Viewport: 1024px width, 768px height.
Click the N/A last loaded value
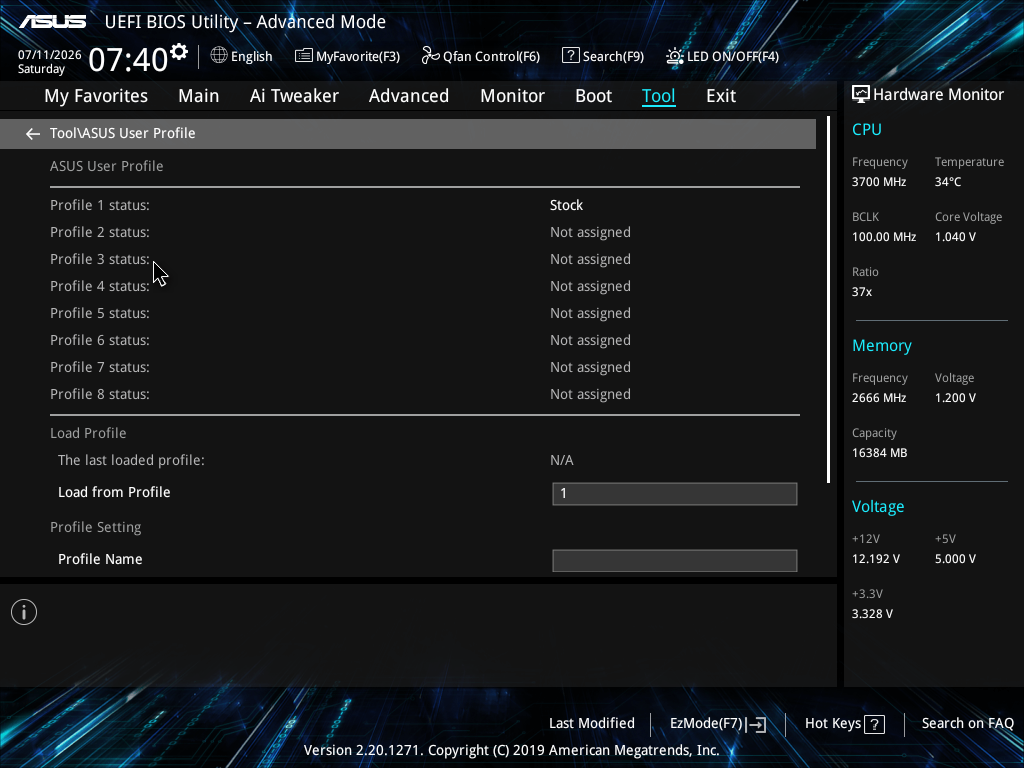(562, 460)
